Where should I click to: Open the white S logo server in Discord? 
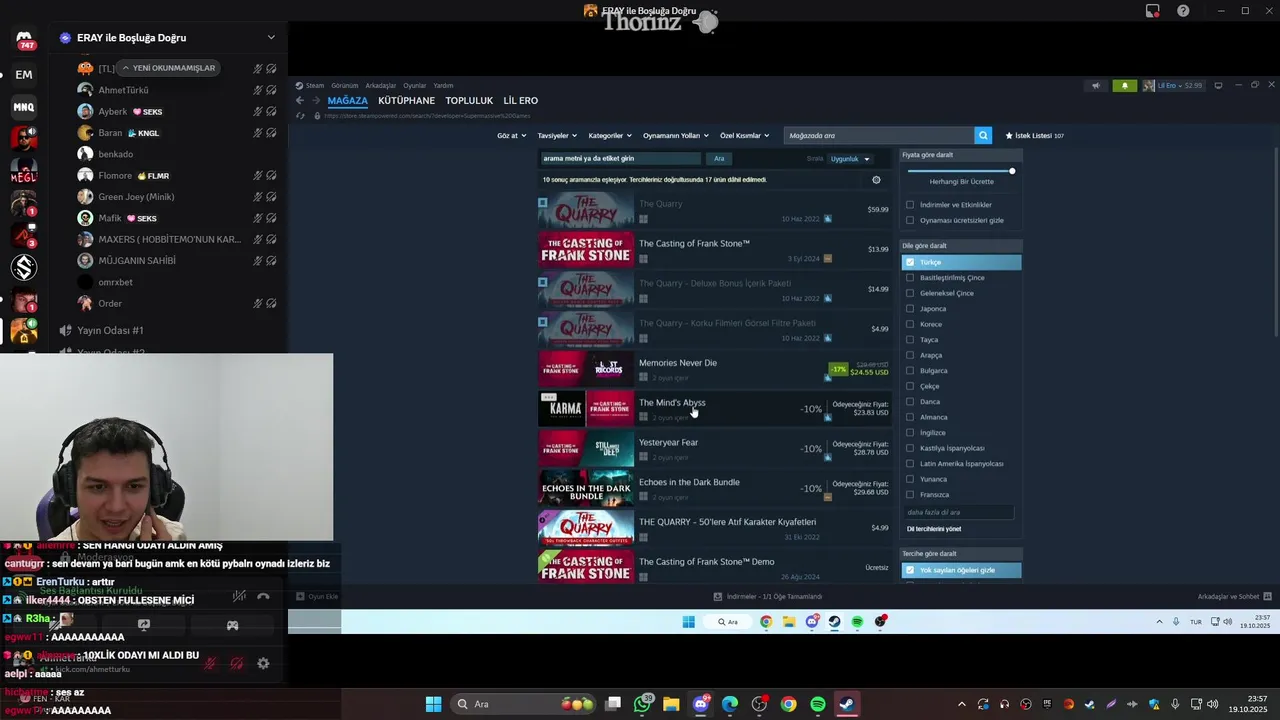point(24,267)
